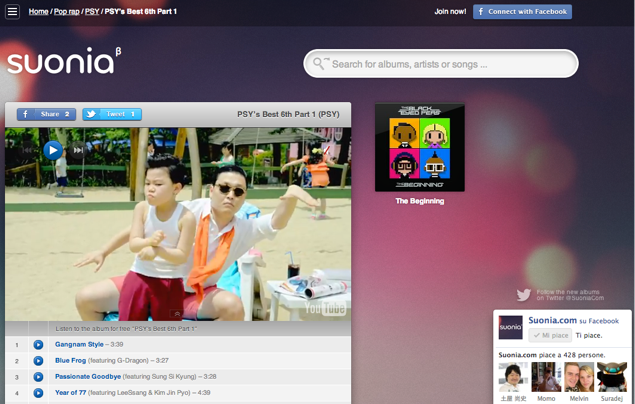
Task: Click the Suonia logo
Action: click(64, 61)
